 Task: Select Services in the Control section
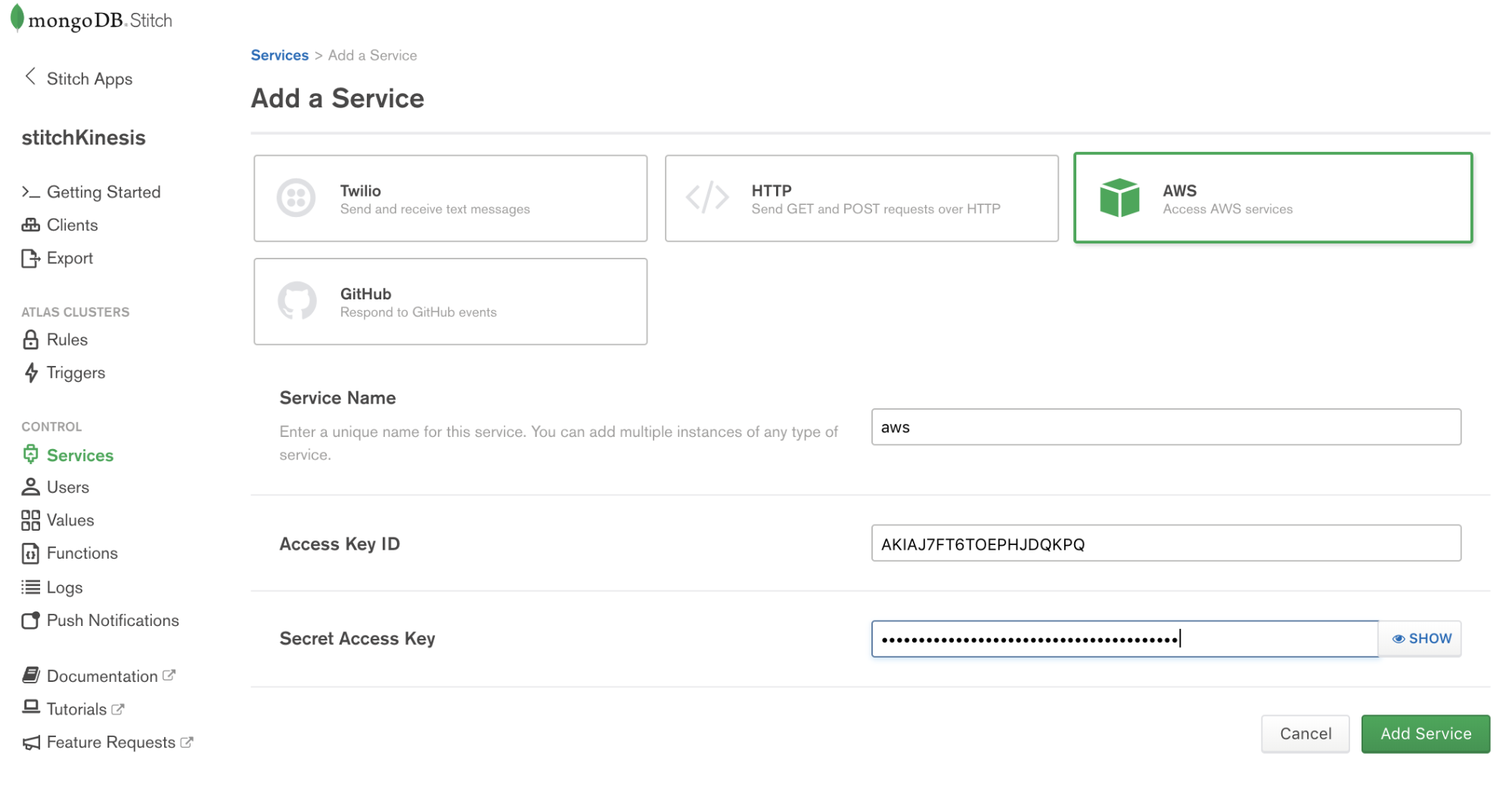pyautogui.click(x=80, y=455)
